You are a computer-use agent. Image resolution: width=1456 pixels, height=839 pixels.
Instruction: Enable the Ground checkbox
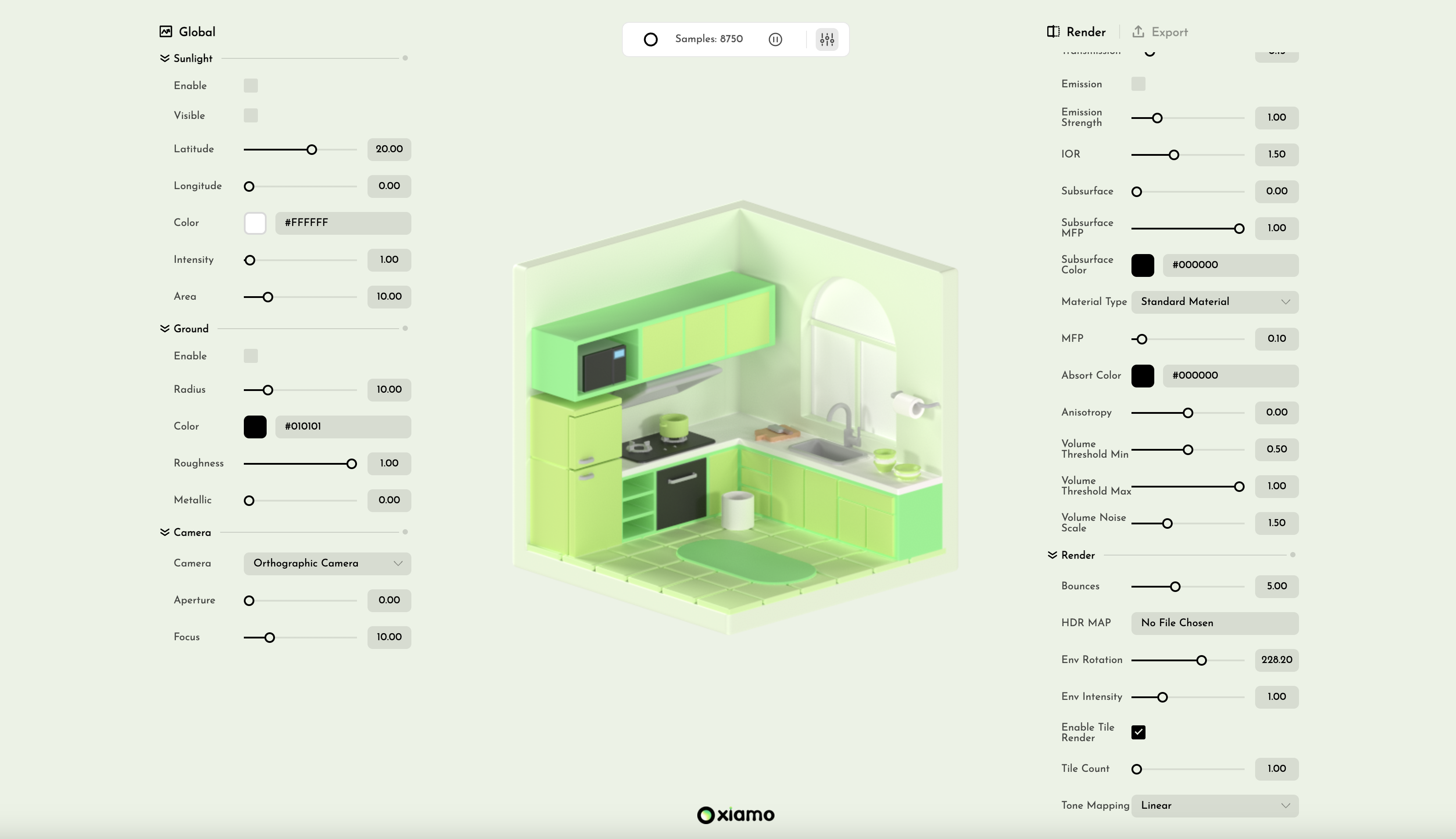[x=250, y=356]
